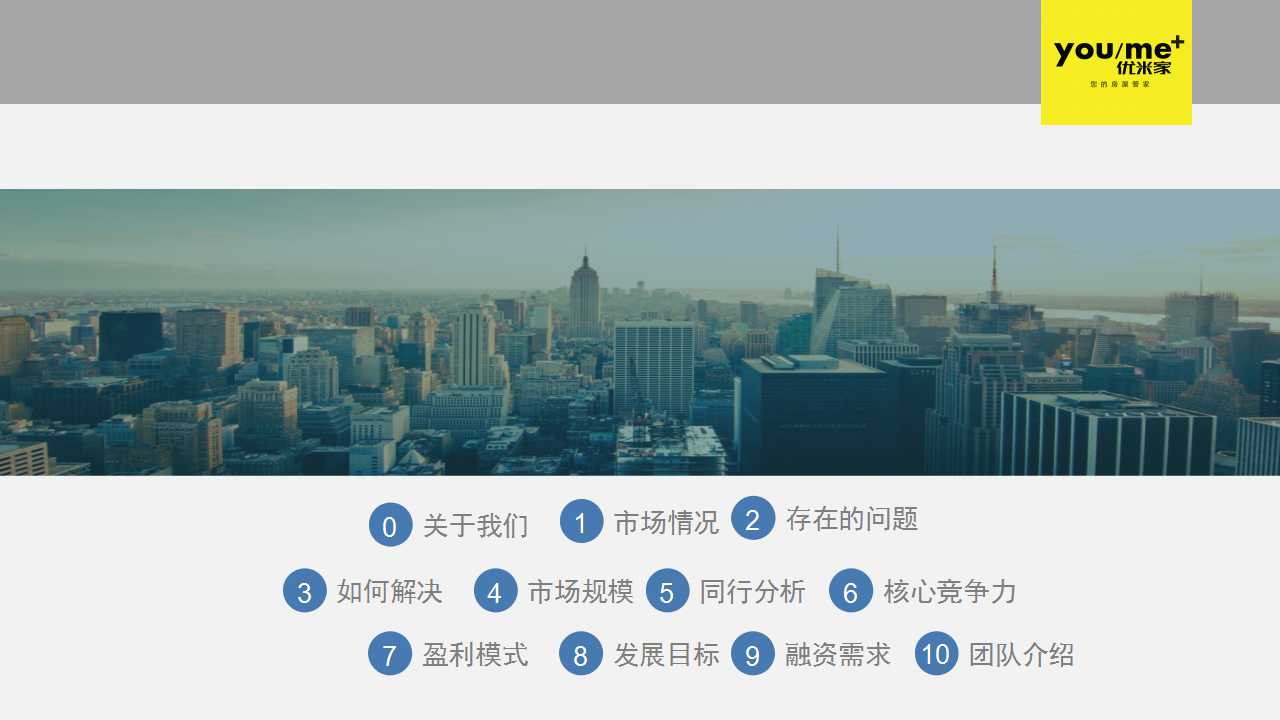Click the number 9 circle icon
Screen dimensions: 1280x720
point(753,654)
